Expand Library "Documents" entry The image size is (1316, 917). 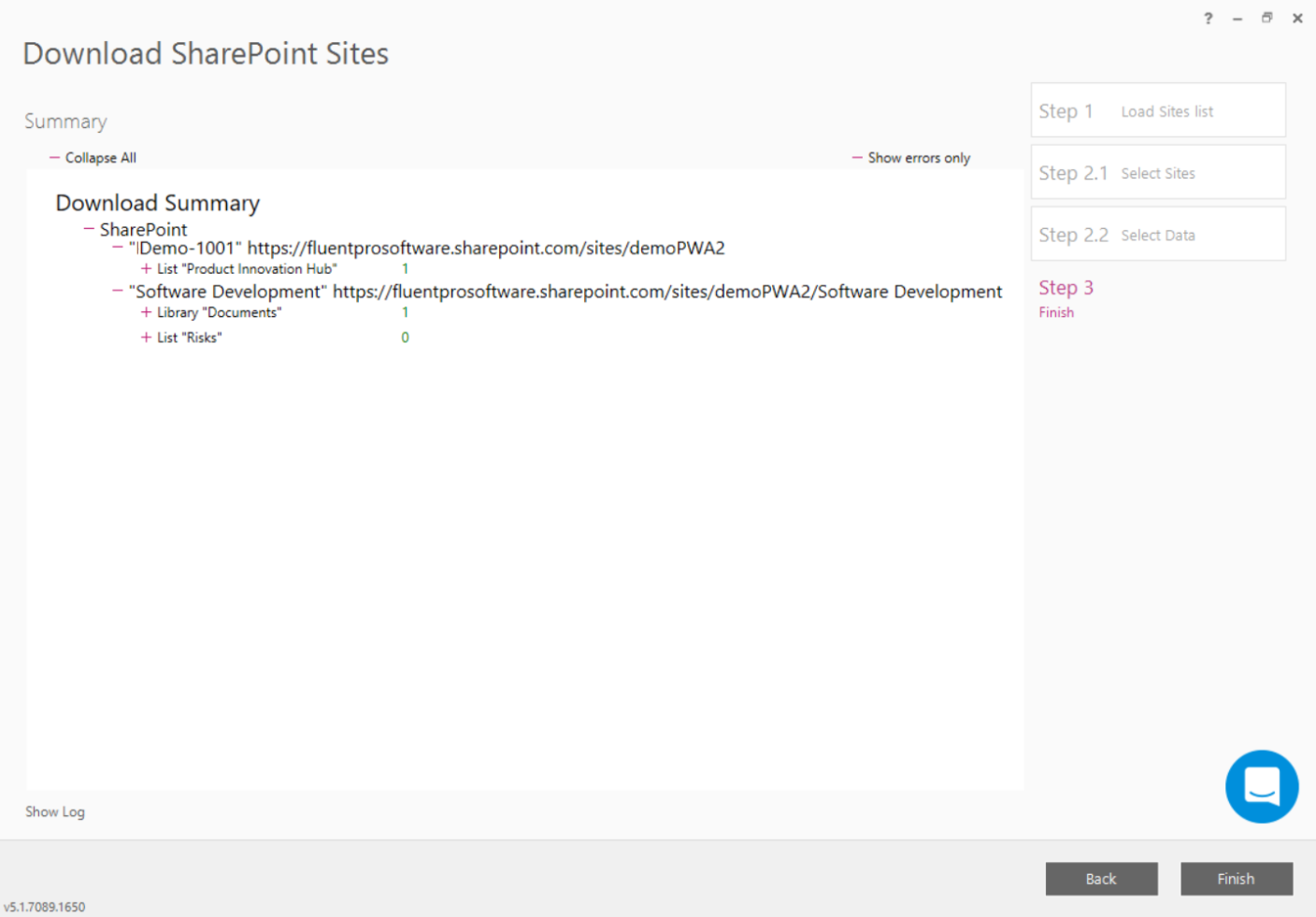[146, 312]
